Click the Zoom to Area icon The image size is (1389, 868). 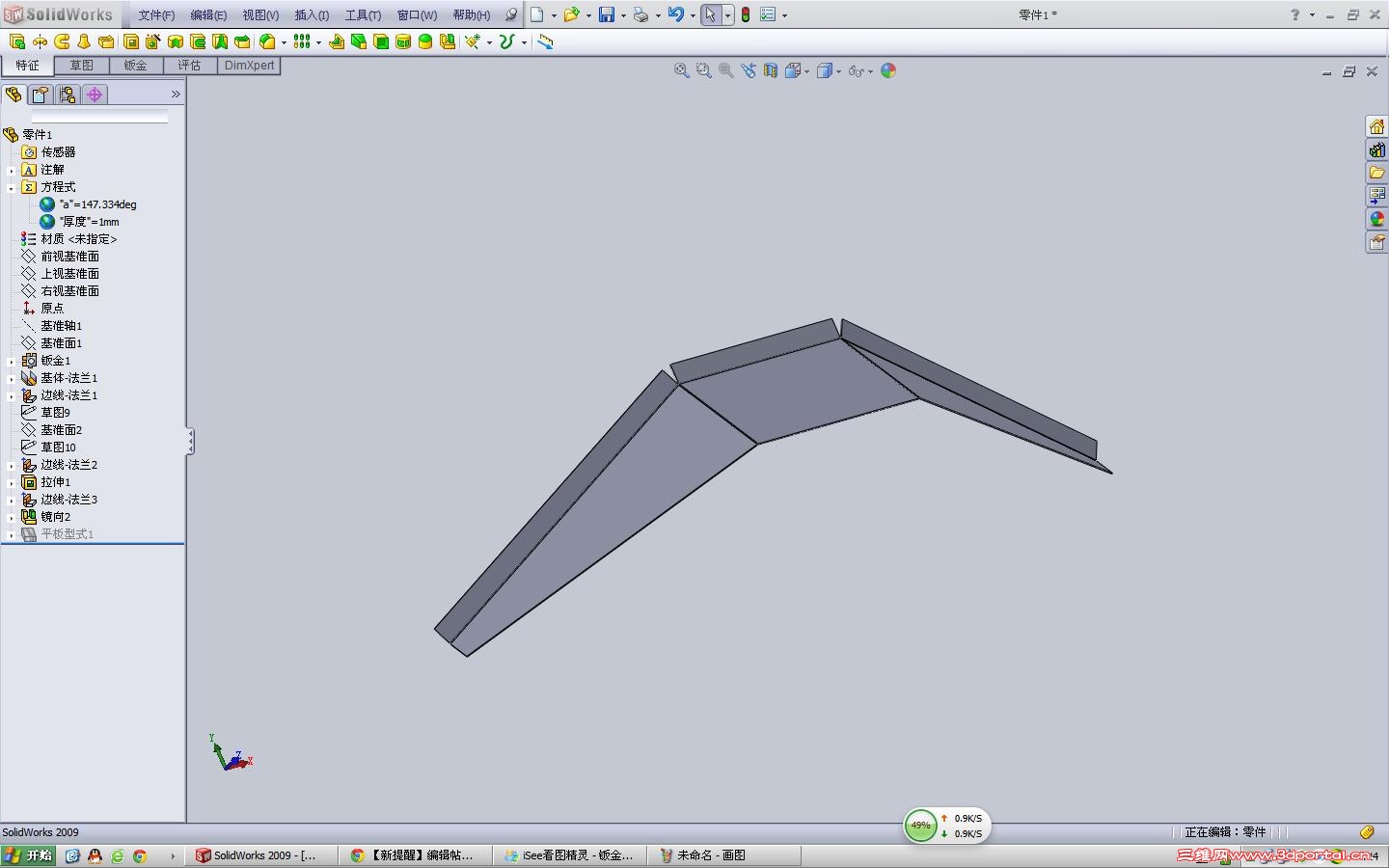(703, 70)
